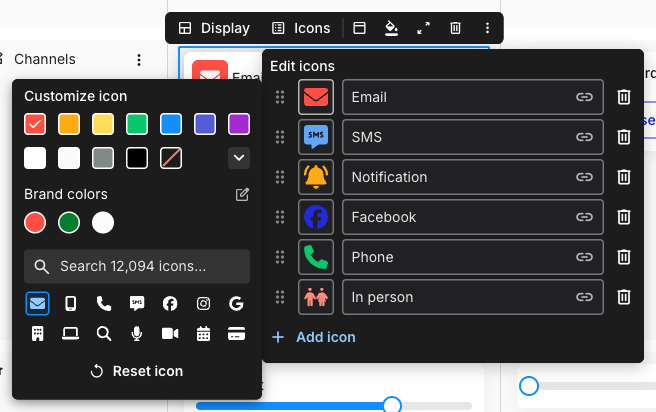This screenshot has width=656, height=412.
Task: Delete the Notification icon row
Action: click(624, 177)
